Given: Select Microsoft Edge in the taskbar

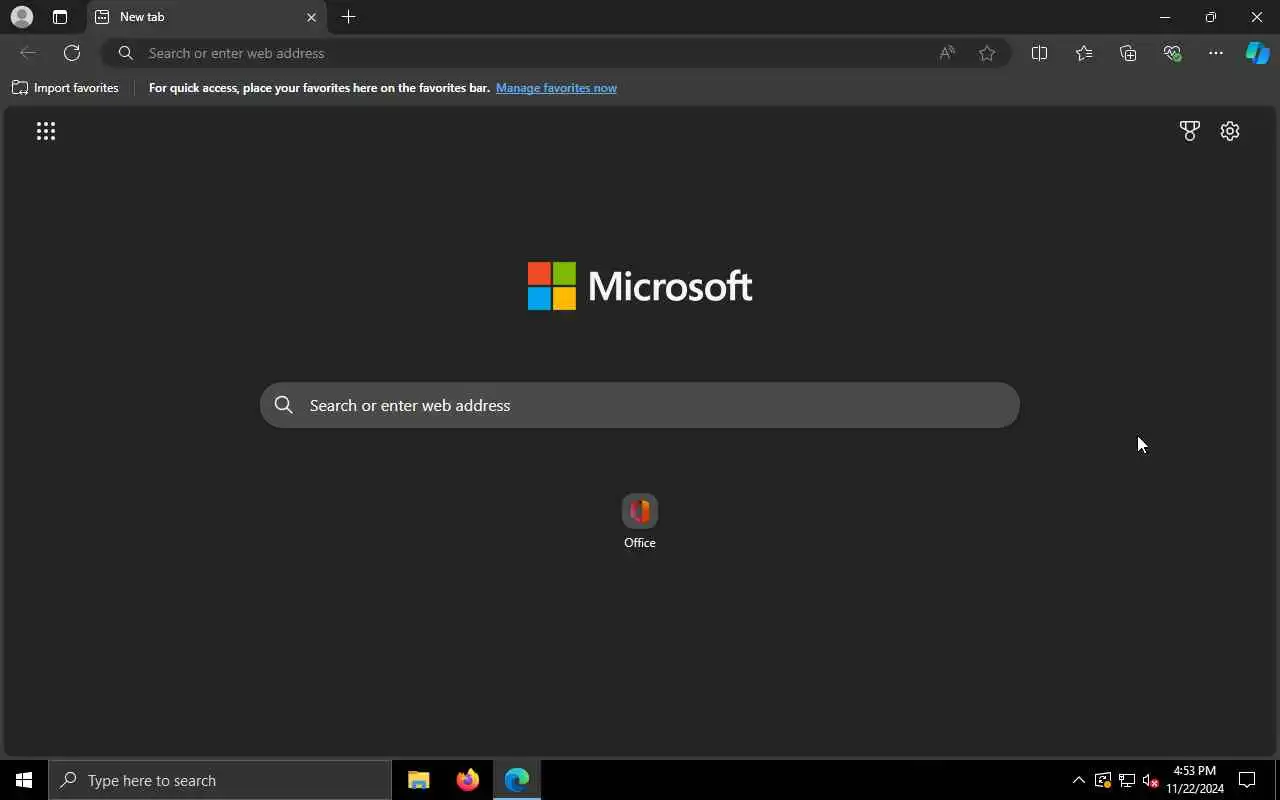Looking at the screenshot, I should point(517,780).
